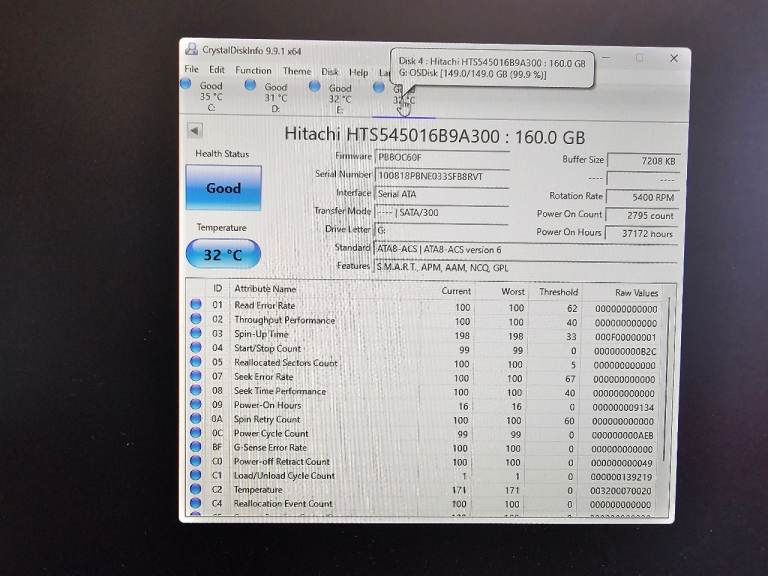Click the Buffer Size 7208 KB field
The height and width of the screenshot is (576, 768).
(643, 161)
